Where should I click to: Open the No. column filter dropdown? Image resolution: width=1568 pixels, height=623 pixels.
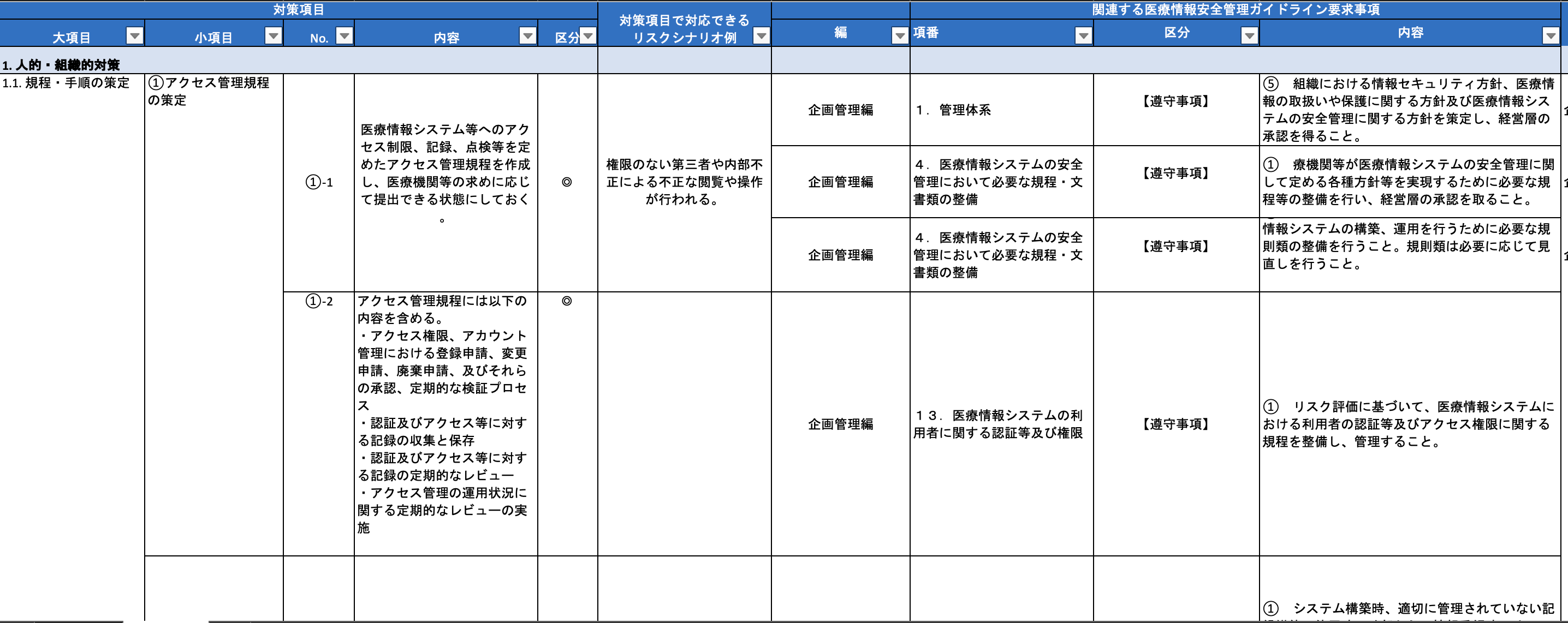[345, 36]
